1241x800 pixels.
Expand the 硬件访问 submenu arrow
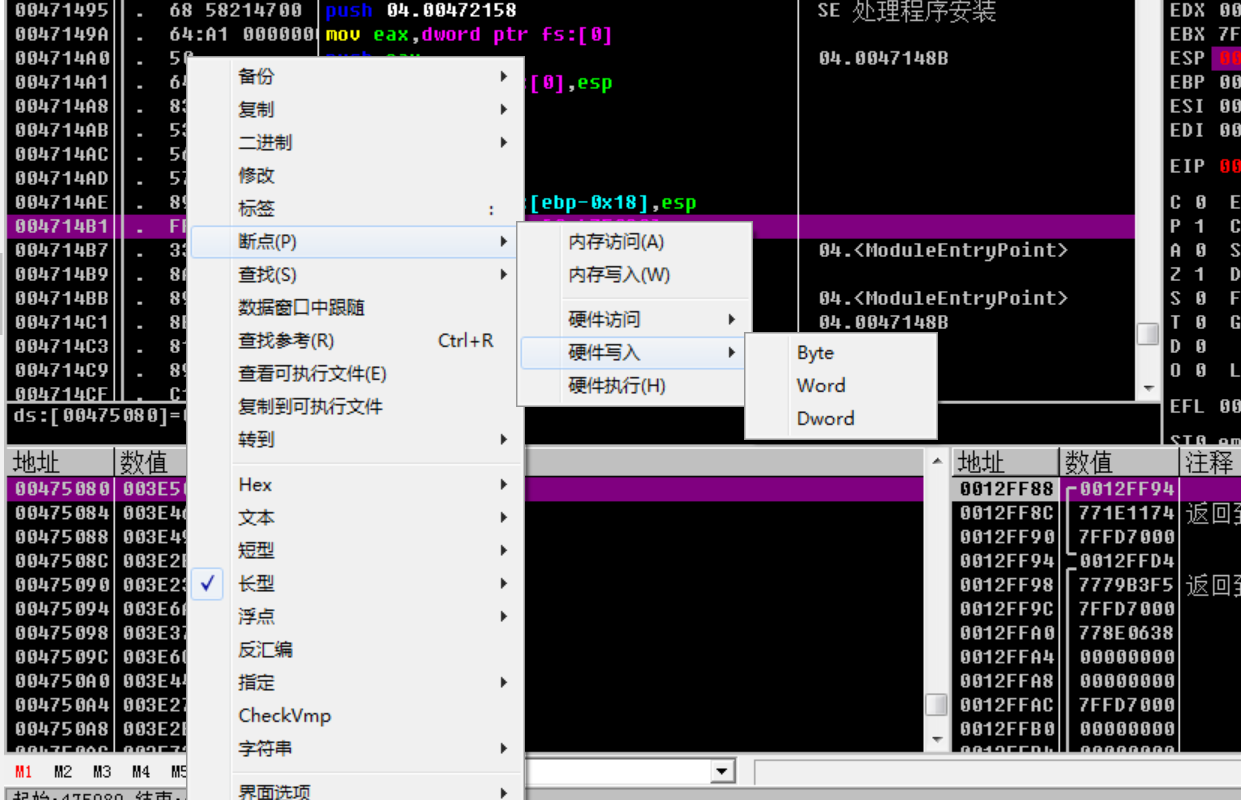tap(732, 320)
